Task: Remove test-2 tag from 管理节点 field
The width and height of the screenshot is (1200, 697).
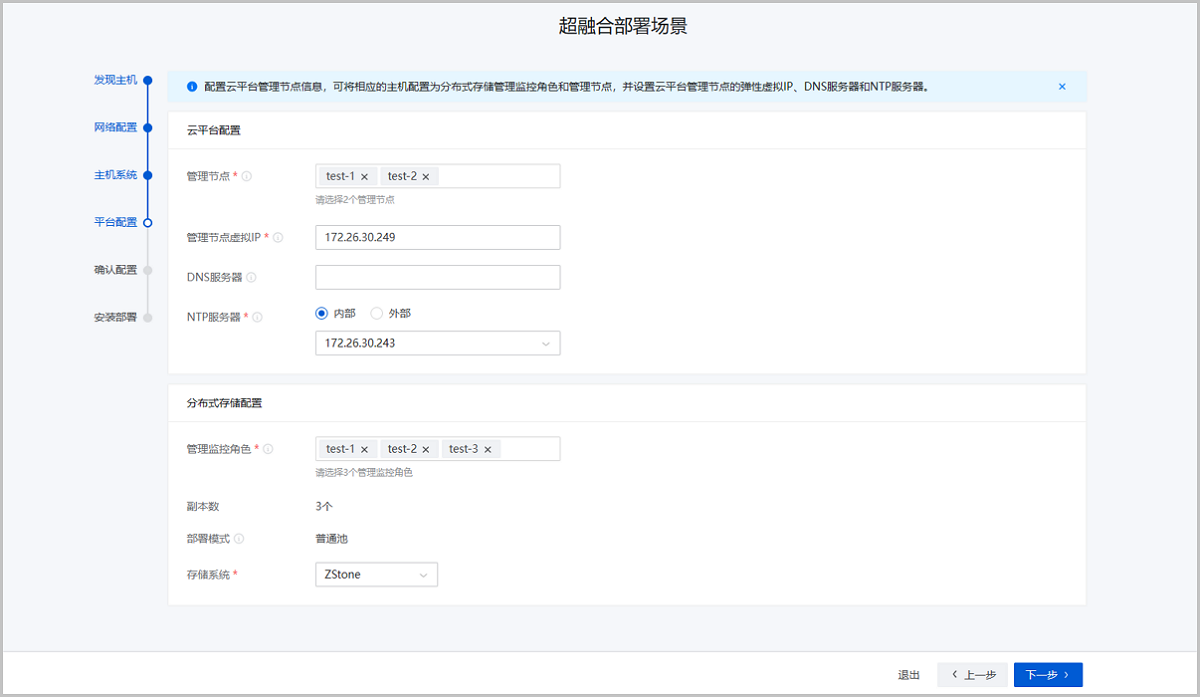Action: (x=426, y=177)
